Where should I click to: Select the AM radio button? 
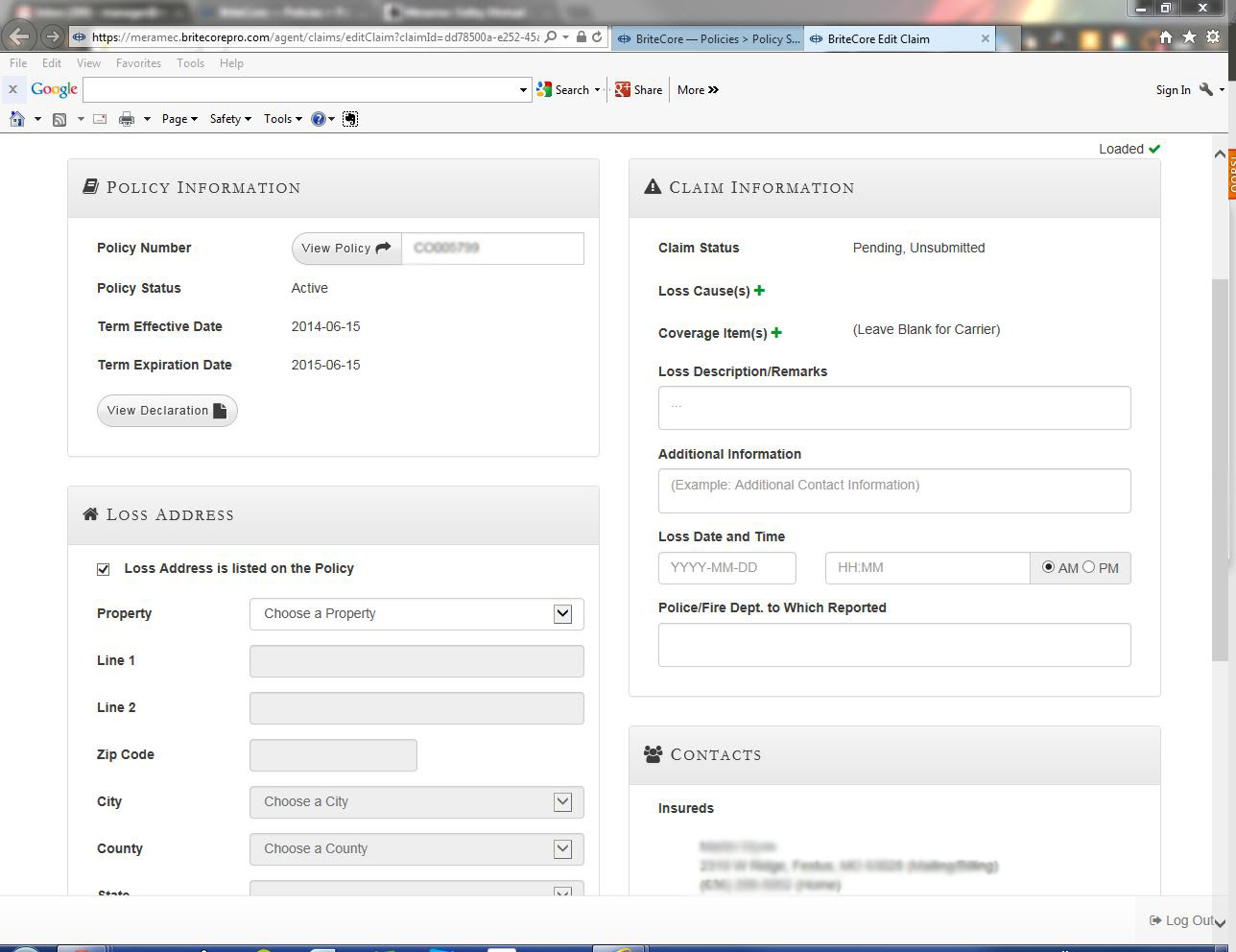click(1048, 567)
